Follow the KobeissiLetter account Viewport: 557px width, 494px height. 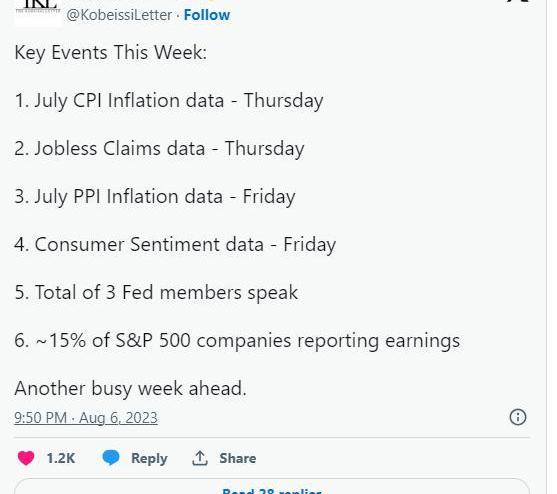207,15
